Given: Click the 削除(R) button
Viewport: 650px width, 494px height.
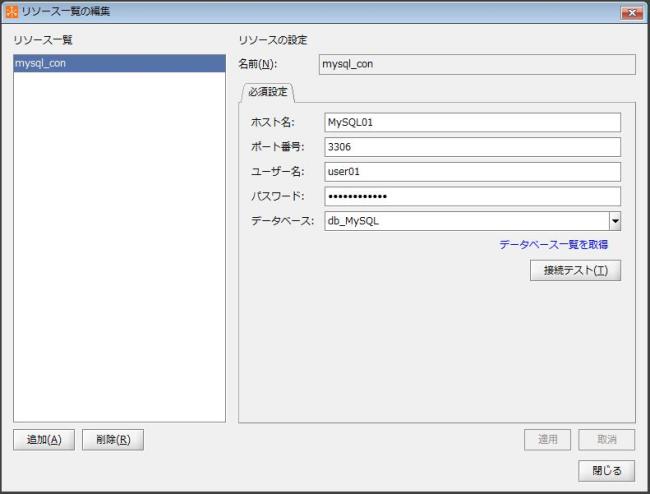Looking at the screenshot, I should click(x=113, y=439).
